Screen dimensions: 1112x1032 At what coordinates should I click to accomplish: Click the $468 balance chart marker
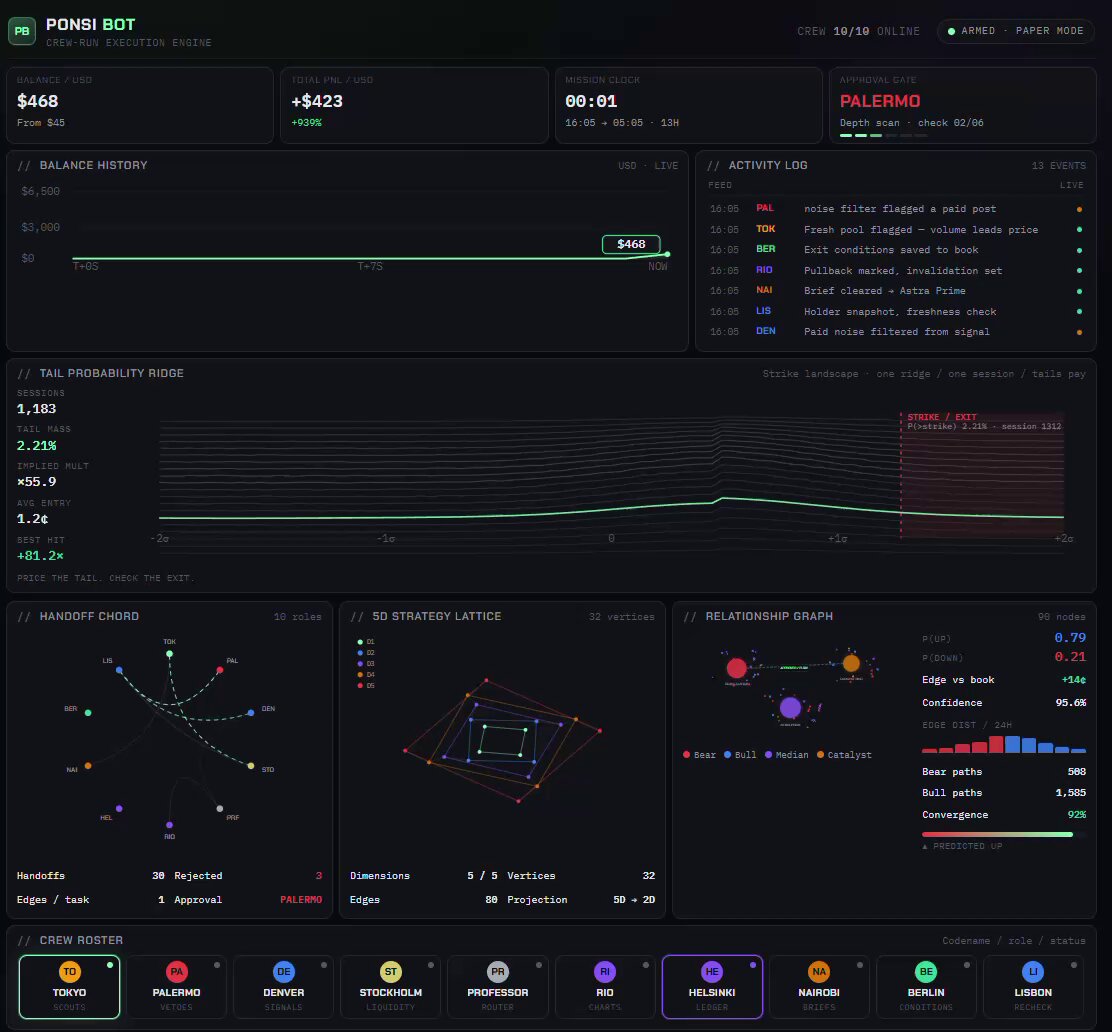[631, 244]
